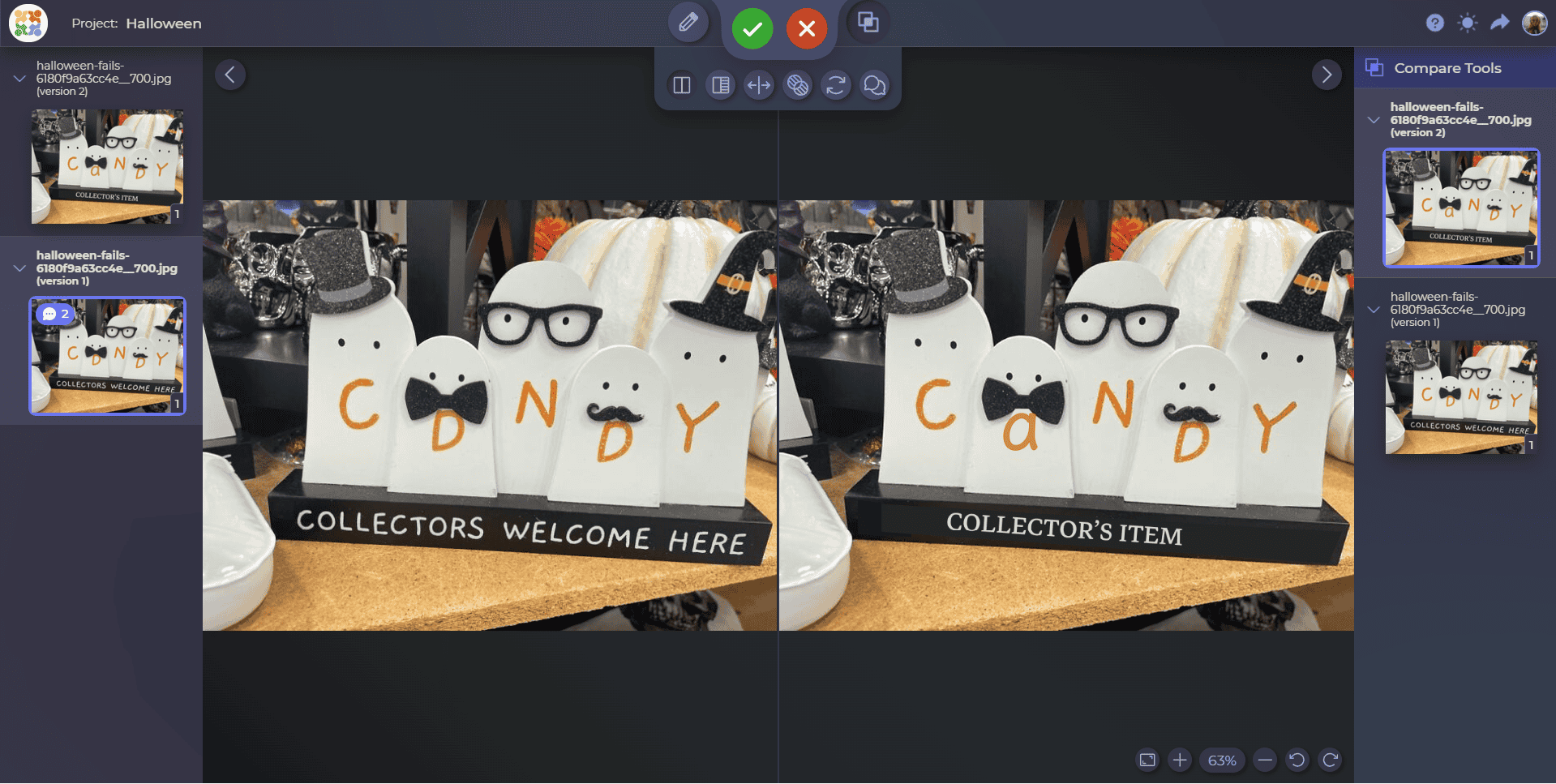Select the panel-with-list view layout
This screenshot has height=784, width=1556.
pos(720,85)
